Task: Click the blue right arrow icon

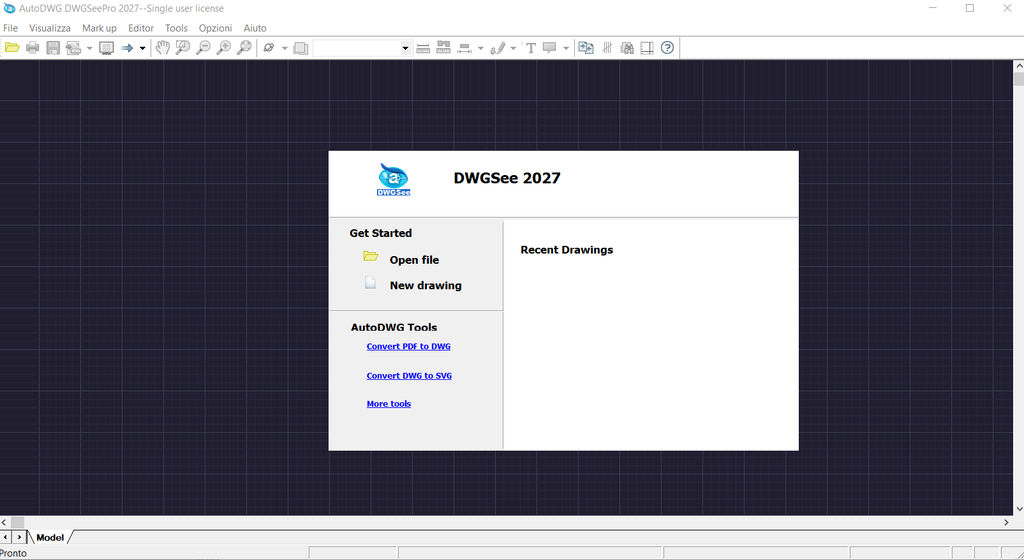Action: [x=127, y=48]
